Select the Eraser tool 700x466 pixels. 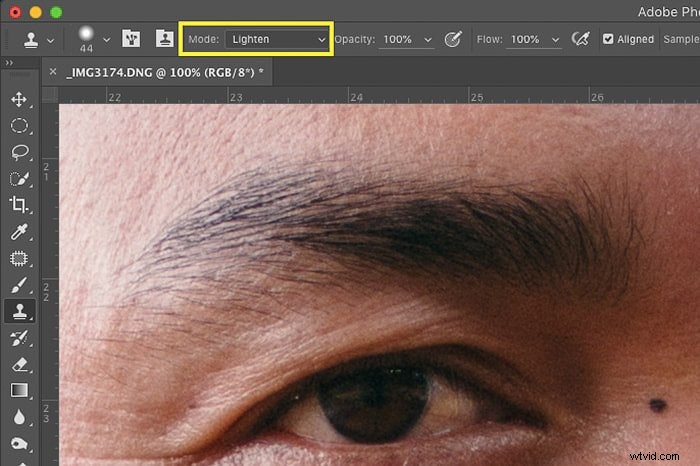click(19, 365)
